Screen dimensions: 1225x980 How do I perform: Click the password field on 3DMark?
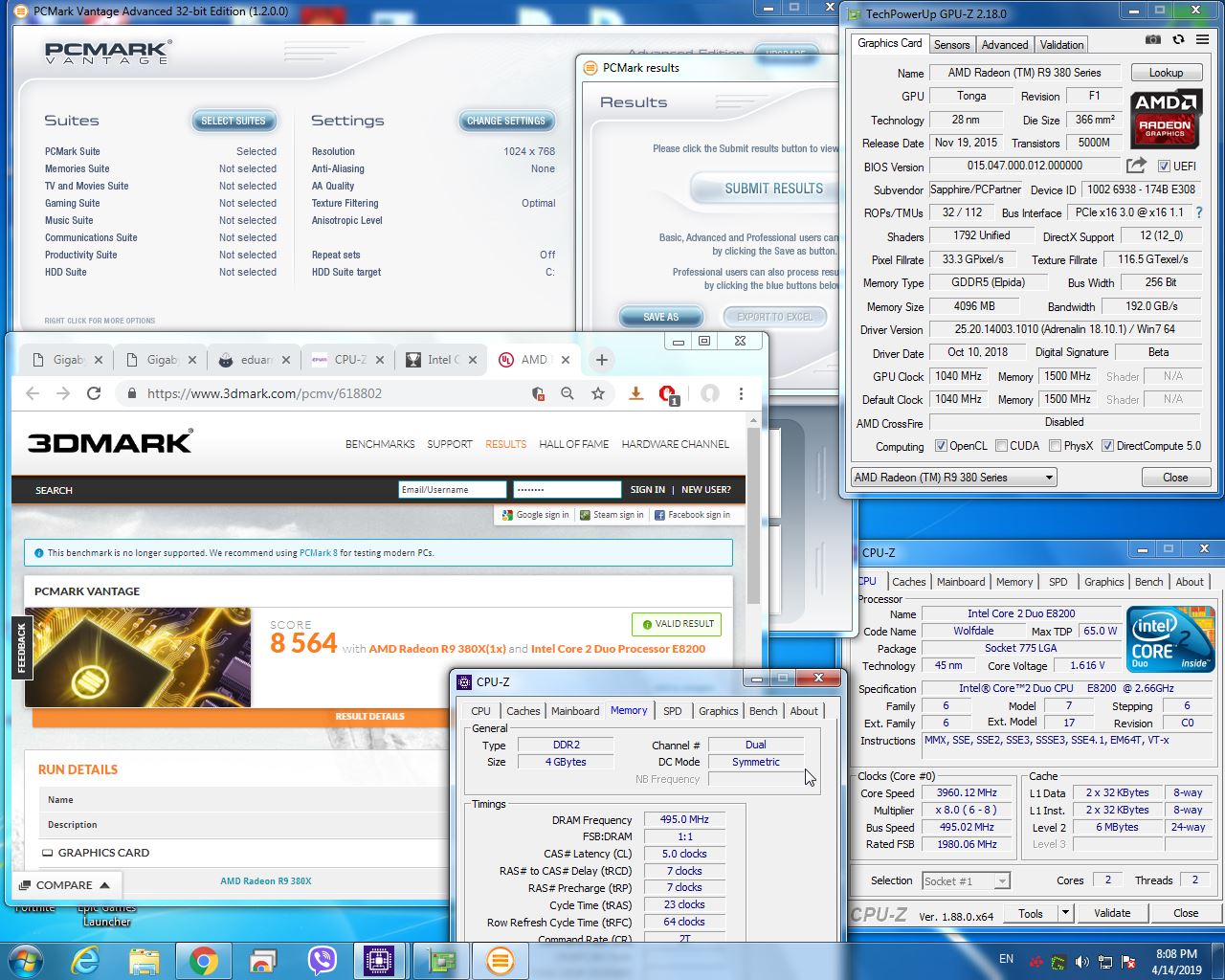click(567, 490)
